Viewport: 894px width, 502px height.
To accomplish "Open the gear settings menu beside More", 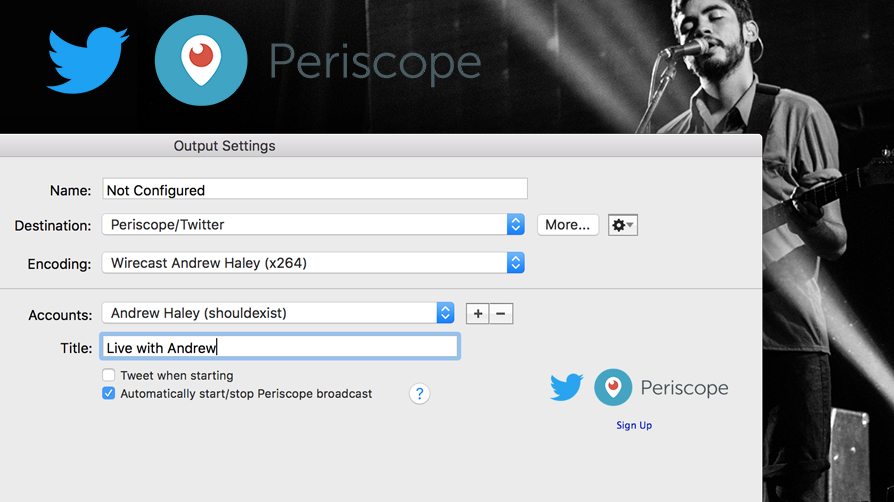I will click(622, 225).
